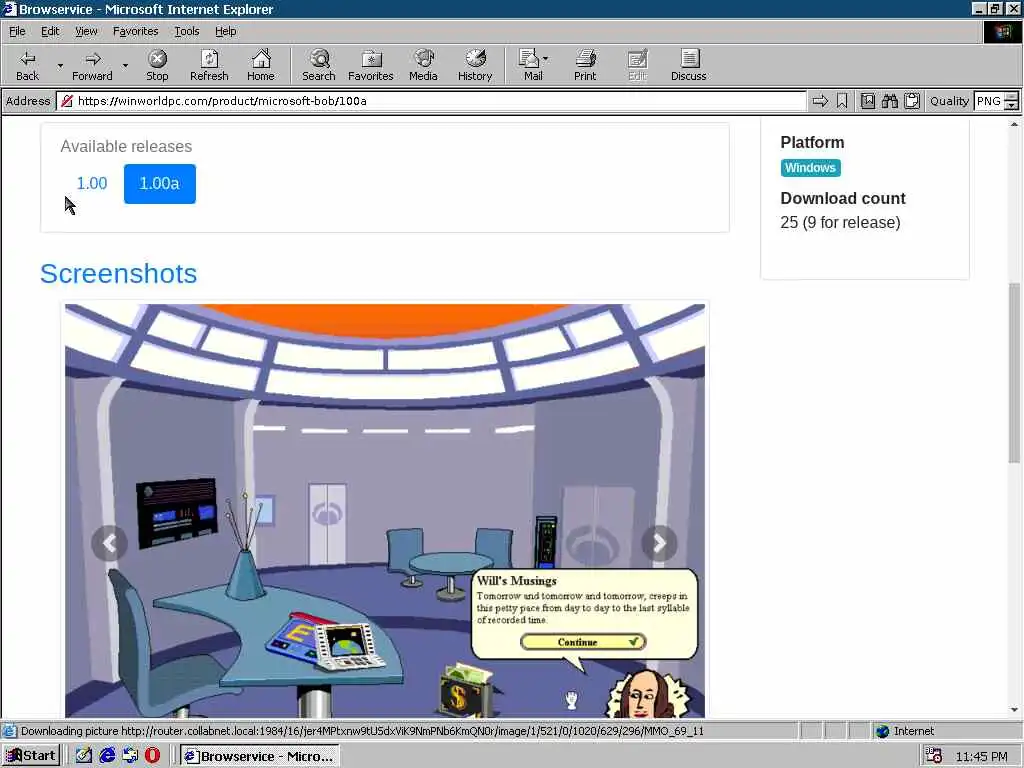Click inside the address URL field

431,101
